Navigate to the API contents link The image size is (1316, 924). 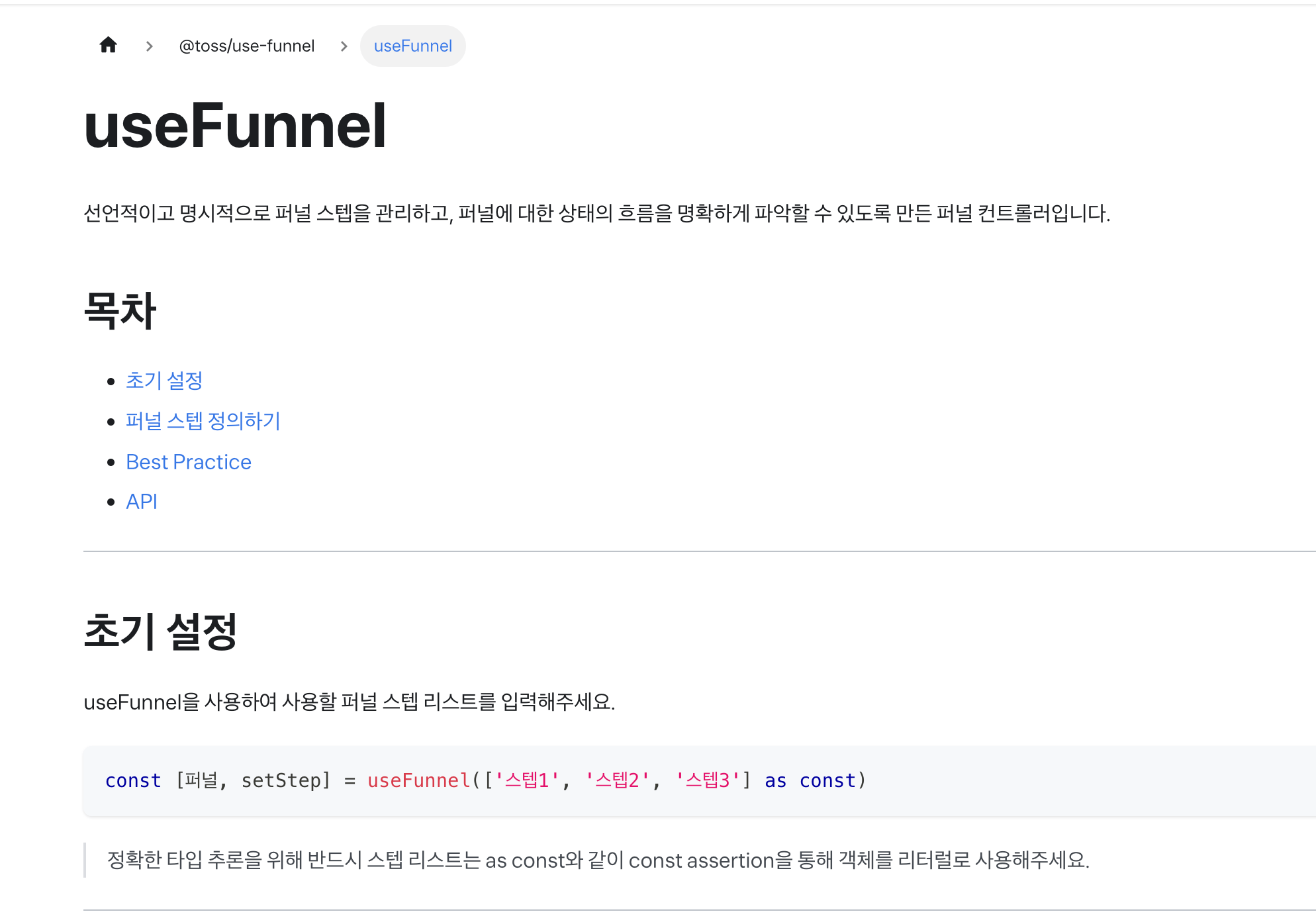142,502
